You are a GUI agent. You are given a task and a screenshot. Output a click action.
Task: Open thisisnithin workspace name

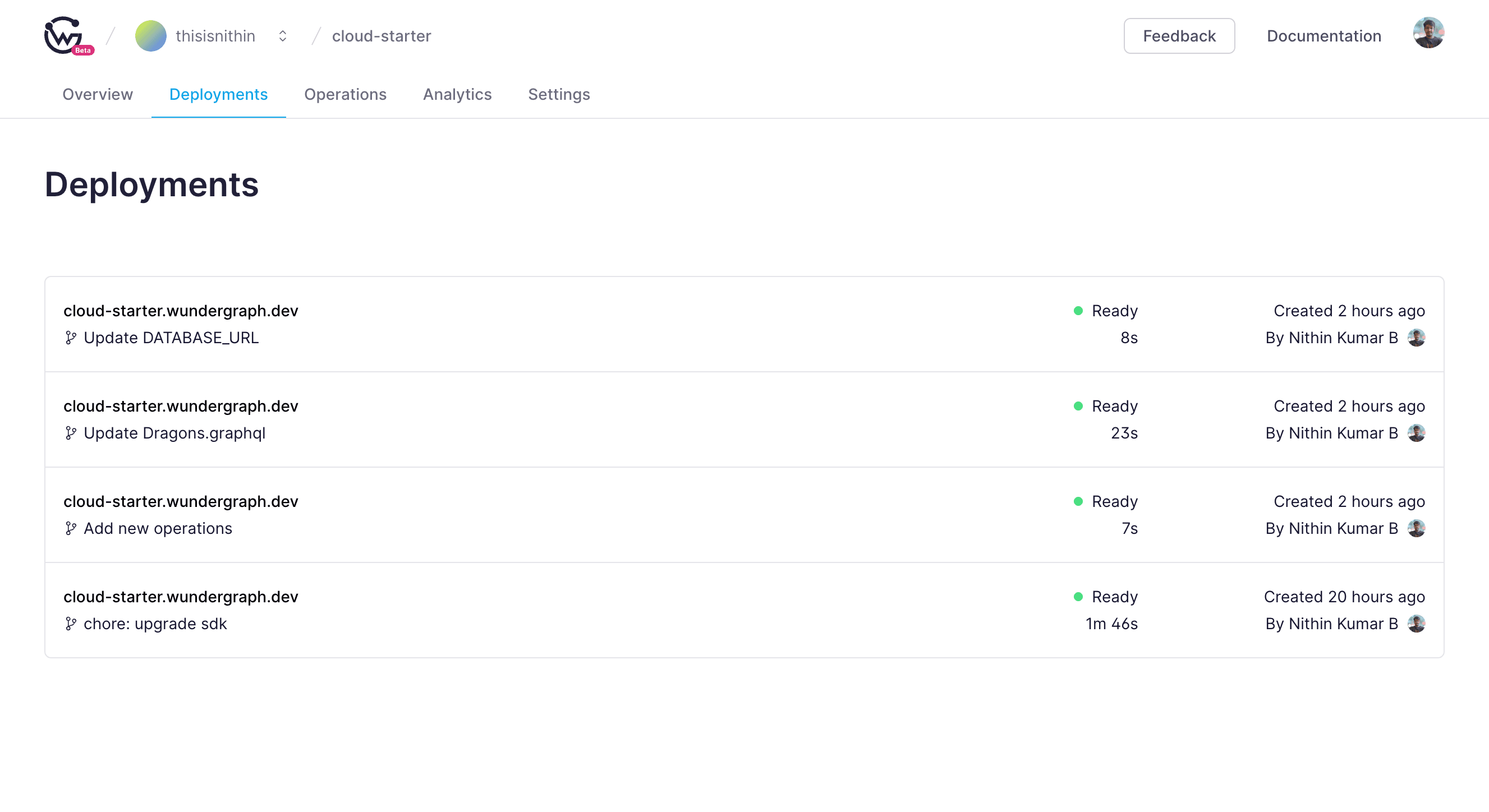click(215, 36)
